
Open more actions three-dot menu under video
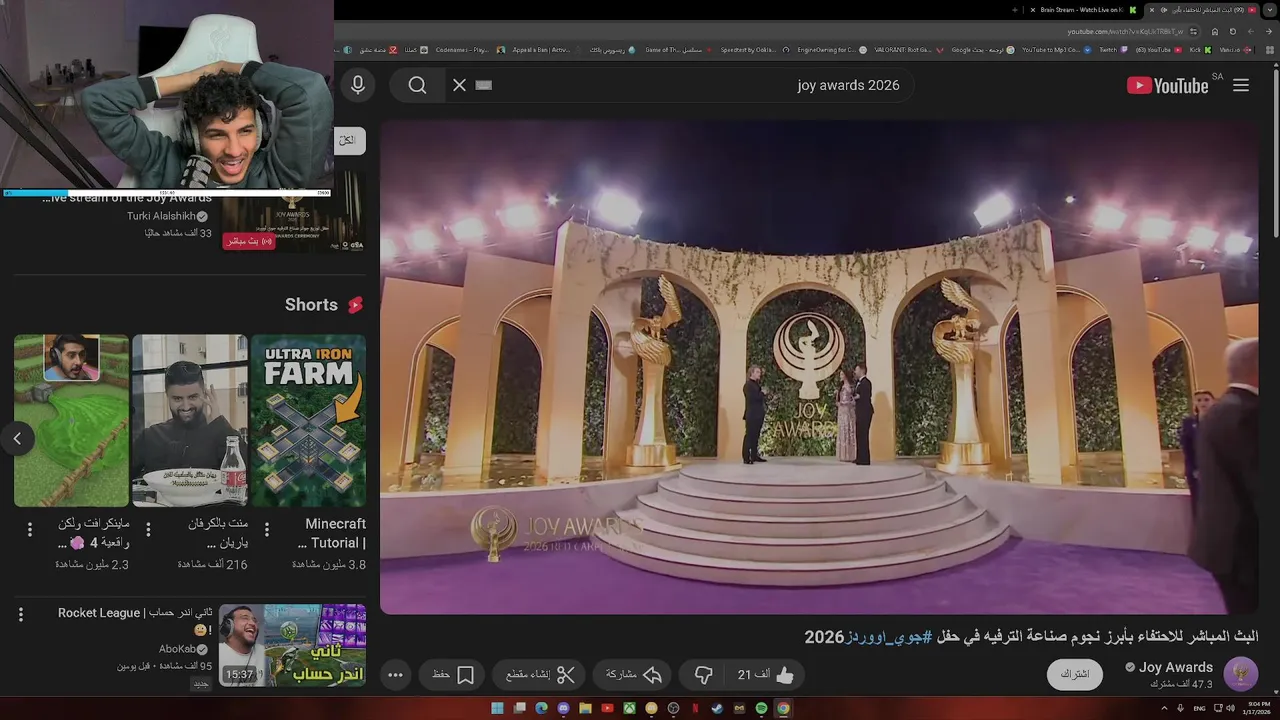tap(395, 675)
